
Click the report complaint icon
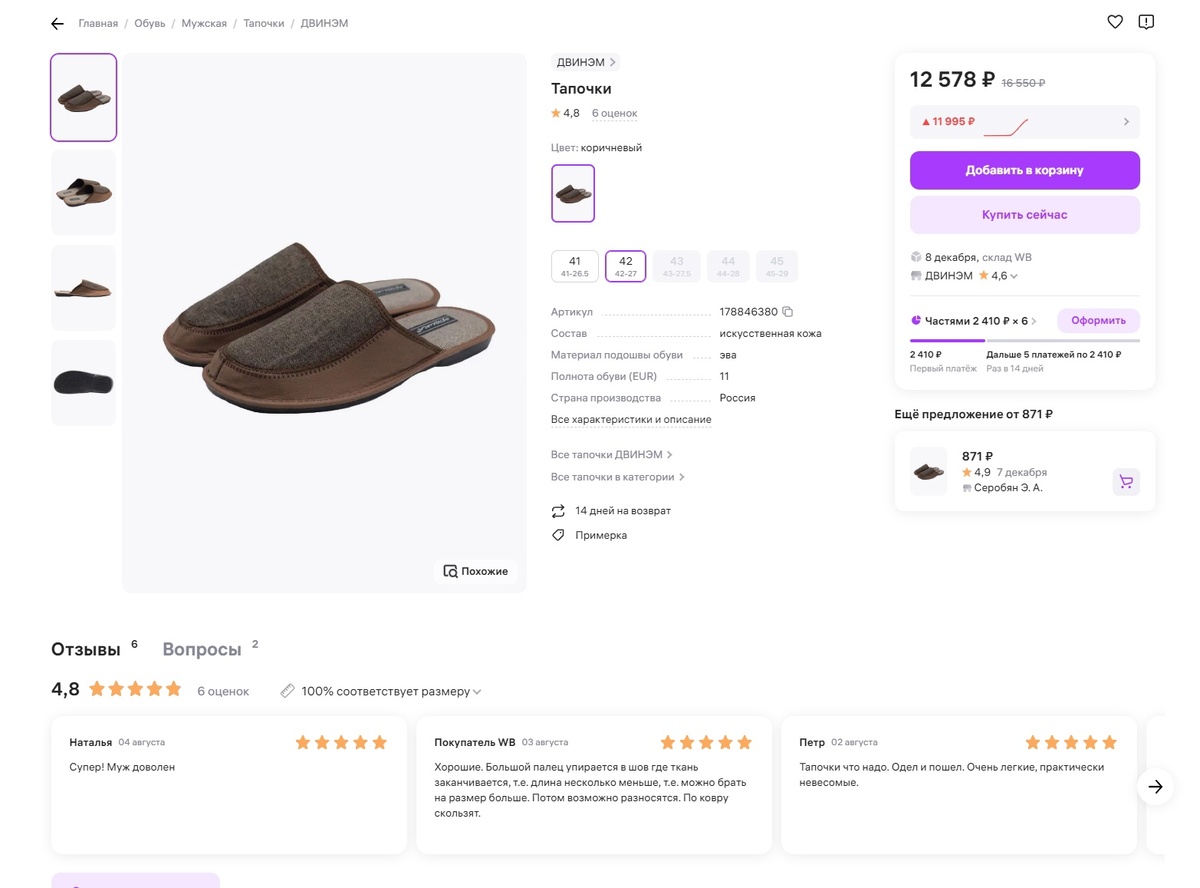tap(1146, 22)
